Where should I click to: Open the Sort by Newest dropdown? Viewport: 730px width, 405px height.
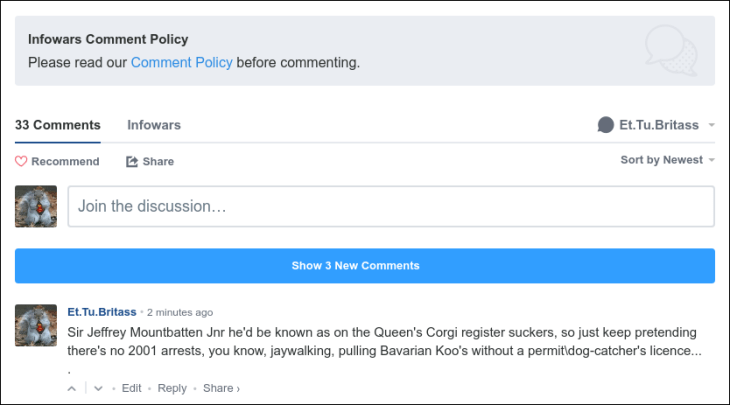(x=667, y=160)
